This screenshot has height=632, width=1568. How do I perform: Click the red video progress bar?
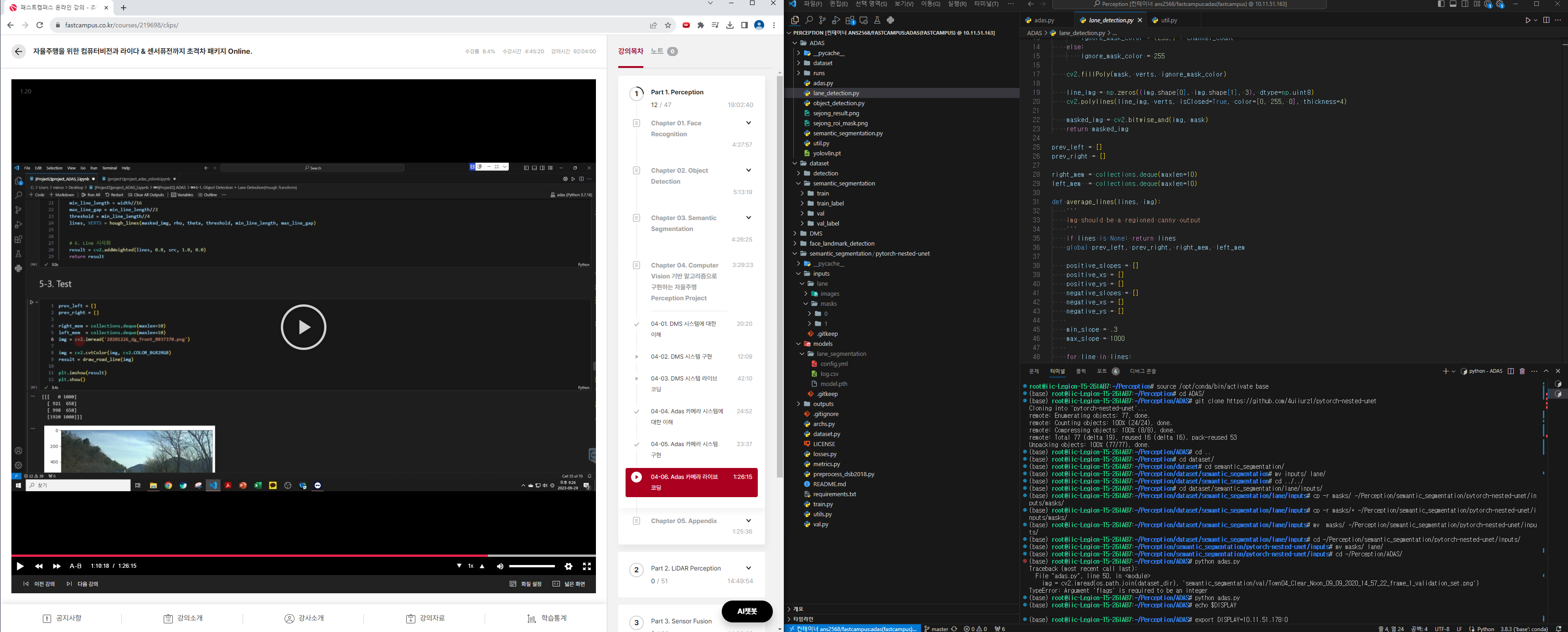coord(243,555)
